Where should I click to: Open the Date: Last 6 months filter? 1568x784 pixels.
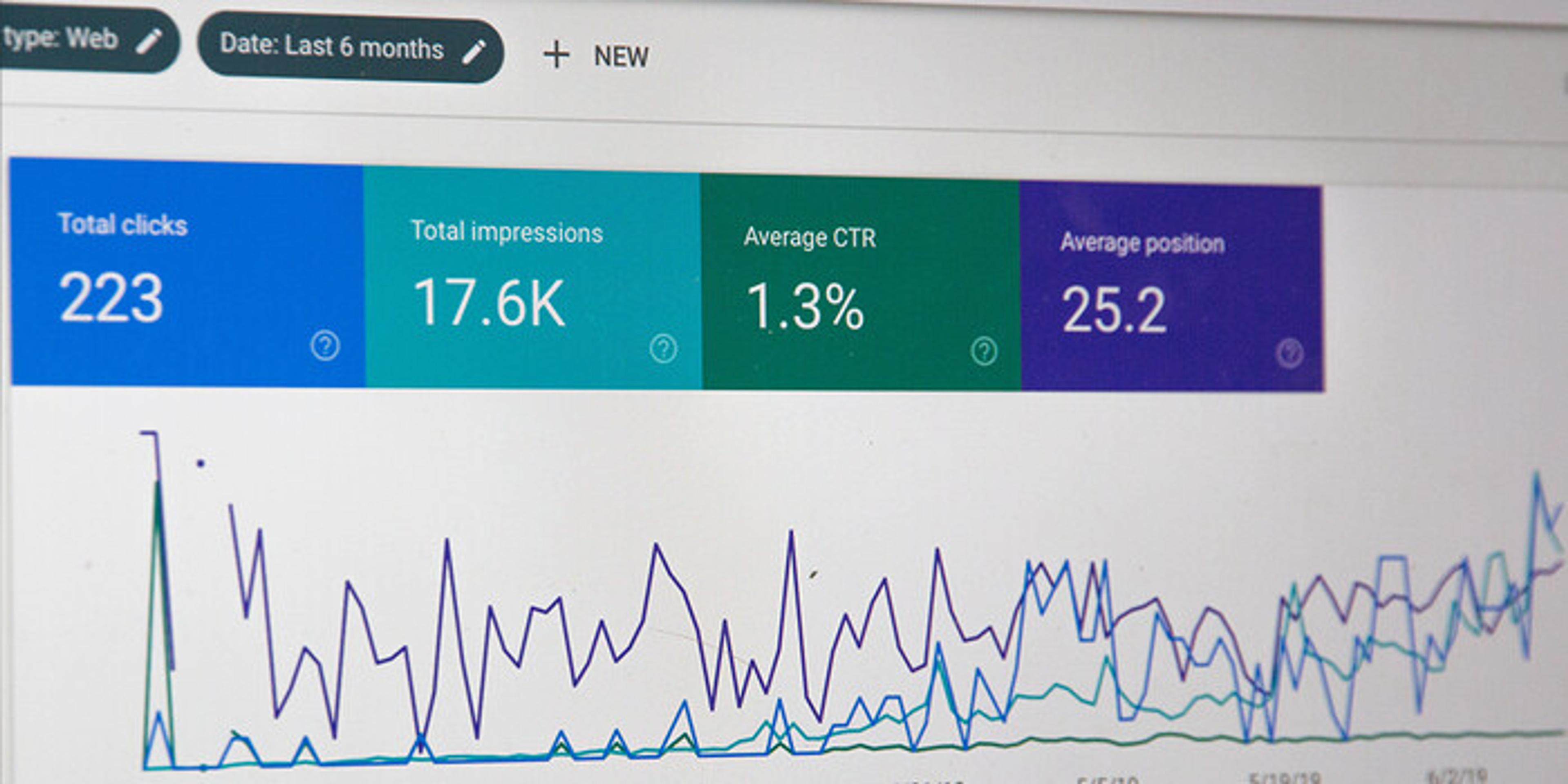point(332,47)
